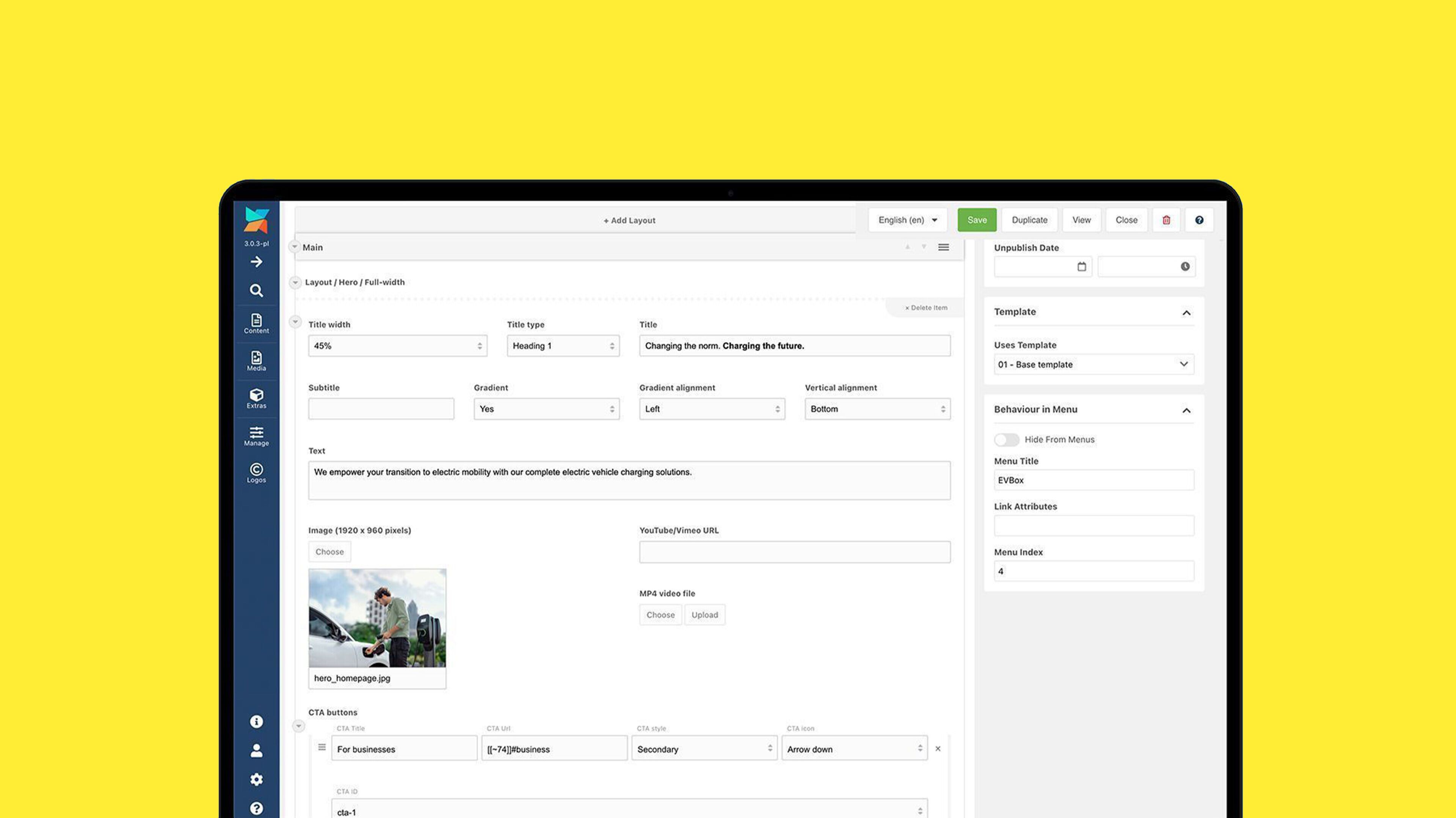Click the Close button in toolbar
1456x818 pixels.
pyautogui.click(x=1126, y=220)
